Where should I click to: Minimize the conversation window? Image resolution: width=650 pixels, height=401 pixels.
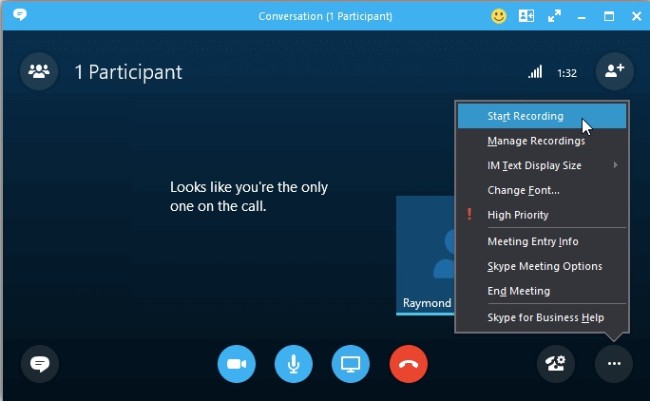tap(582, 17)
